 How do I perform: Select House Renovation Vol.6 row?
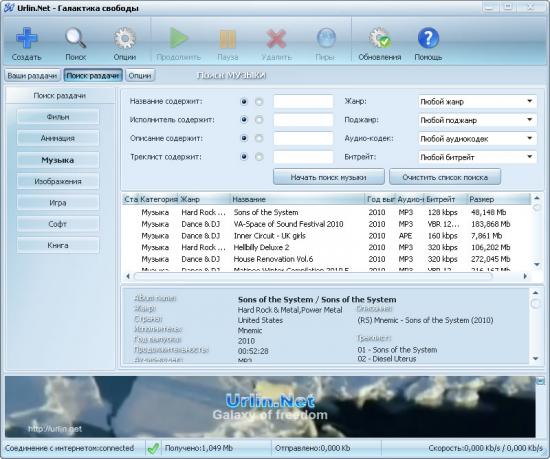(x=326, y=259)
